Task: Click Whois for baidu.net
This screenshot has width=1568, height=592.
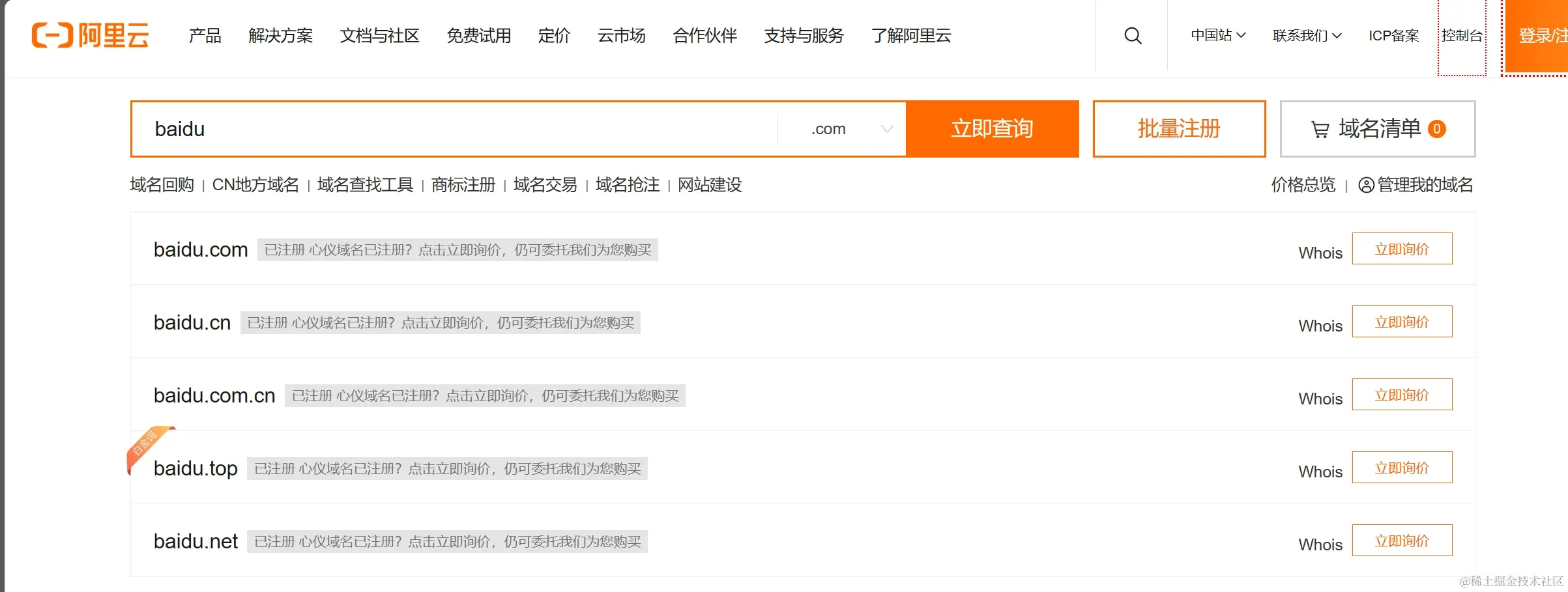Action: [x=1320, y=544]
